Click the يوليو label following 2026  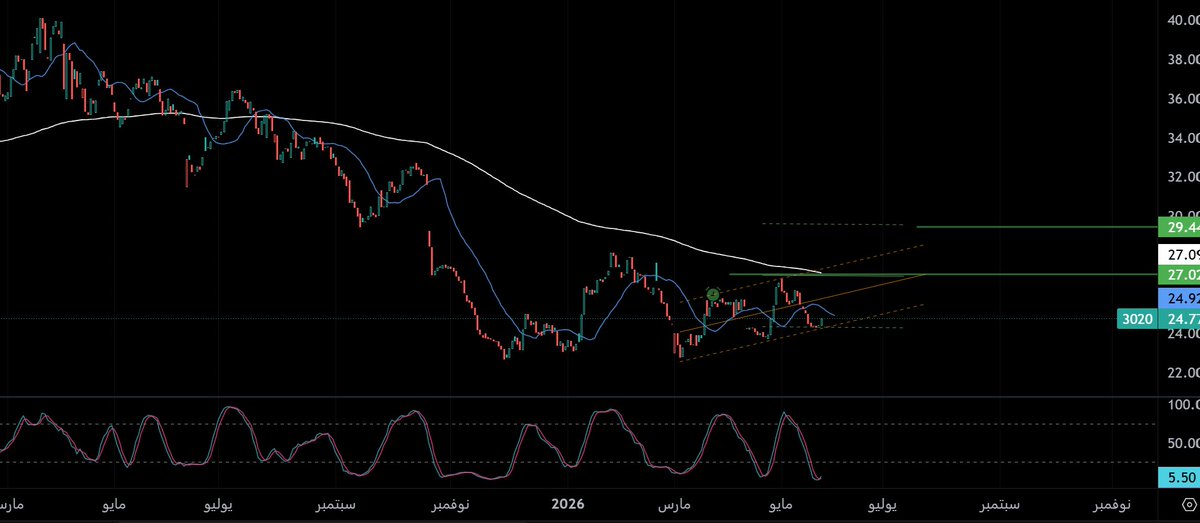coord(883,505)
